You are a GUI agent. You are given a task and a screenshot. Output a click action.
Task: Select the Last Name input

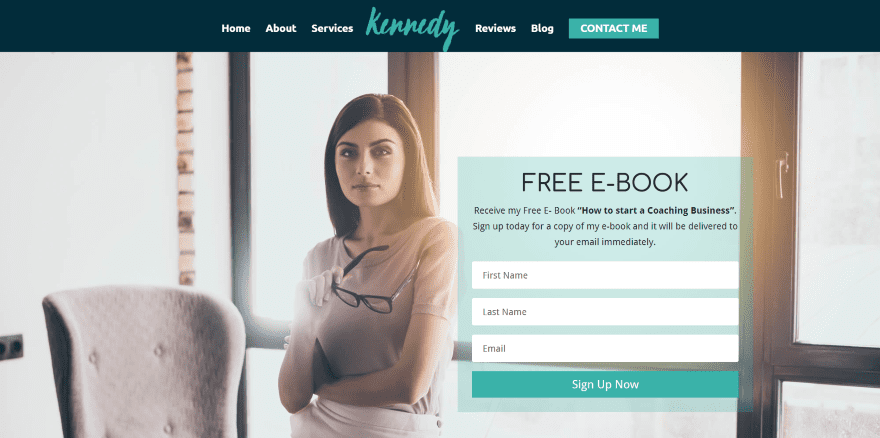tap(605, 312)
